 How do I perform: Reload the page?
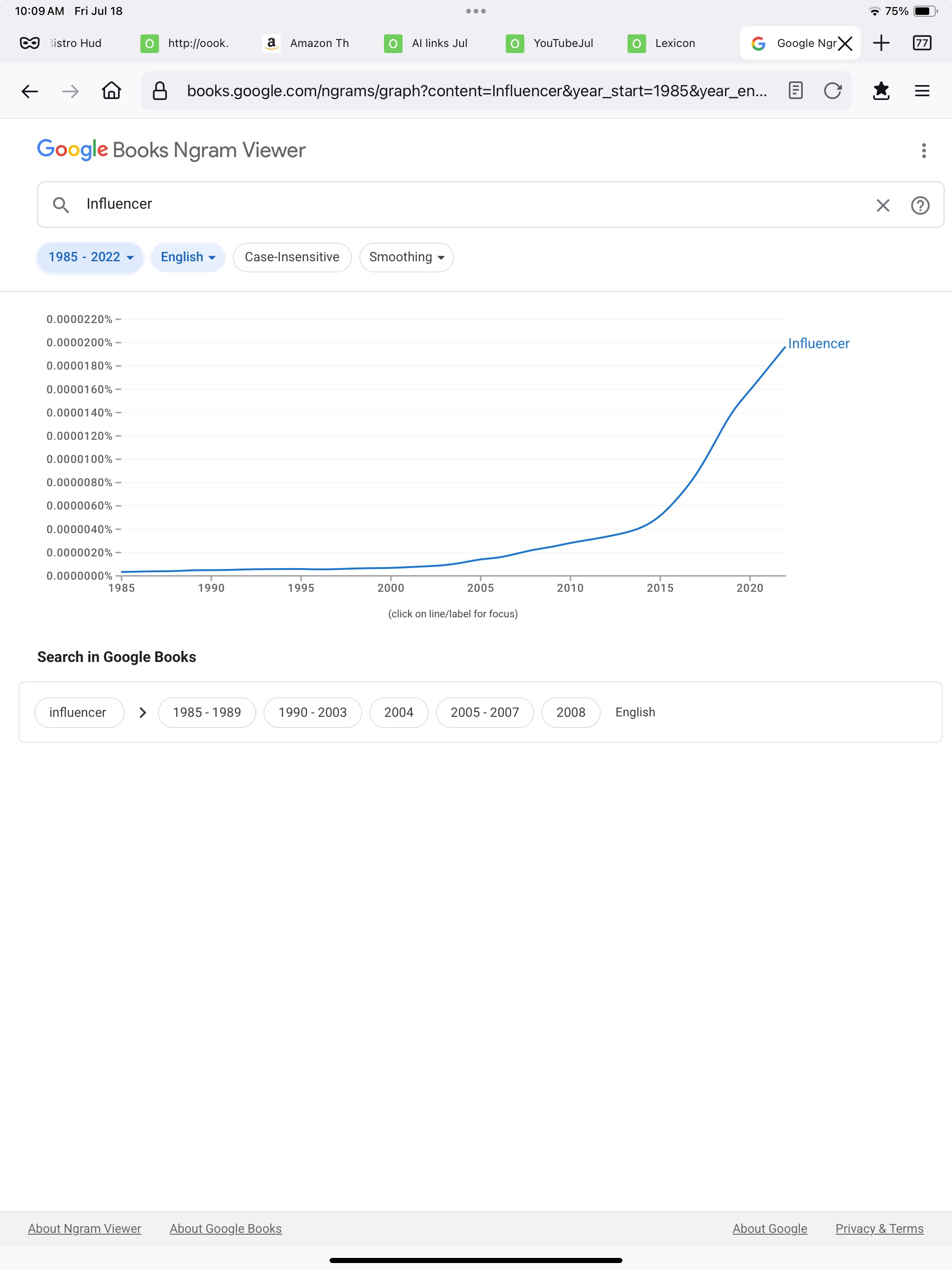[x=833, y=91]
